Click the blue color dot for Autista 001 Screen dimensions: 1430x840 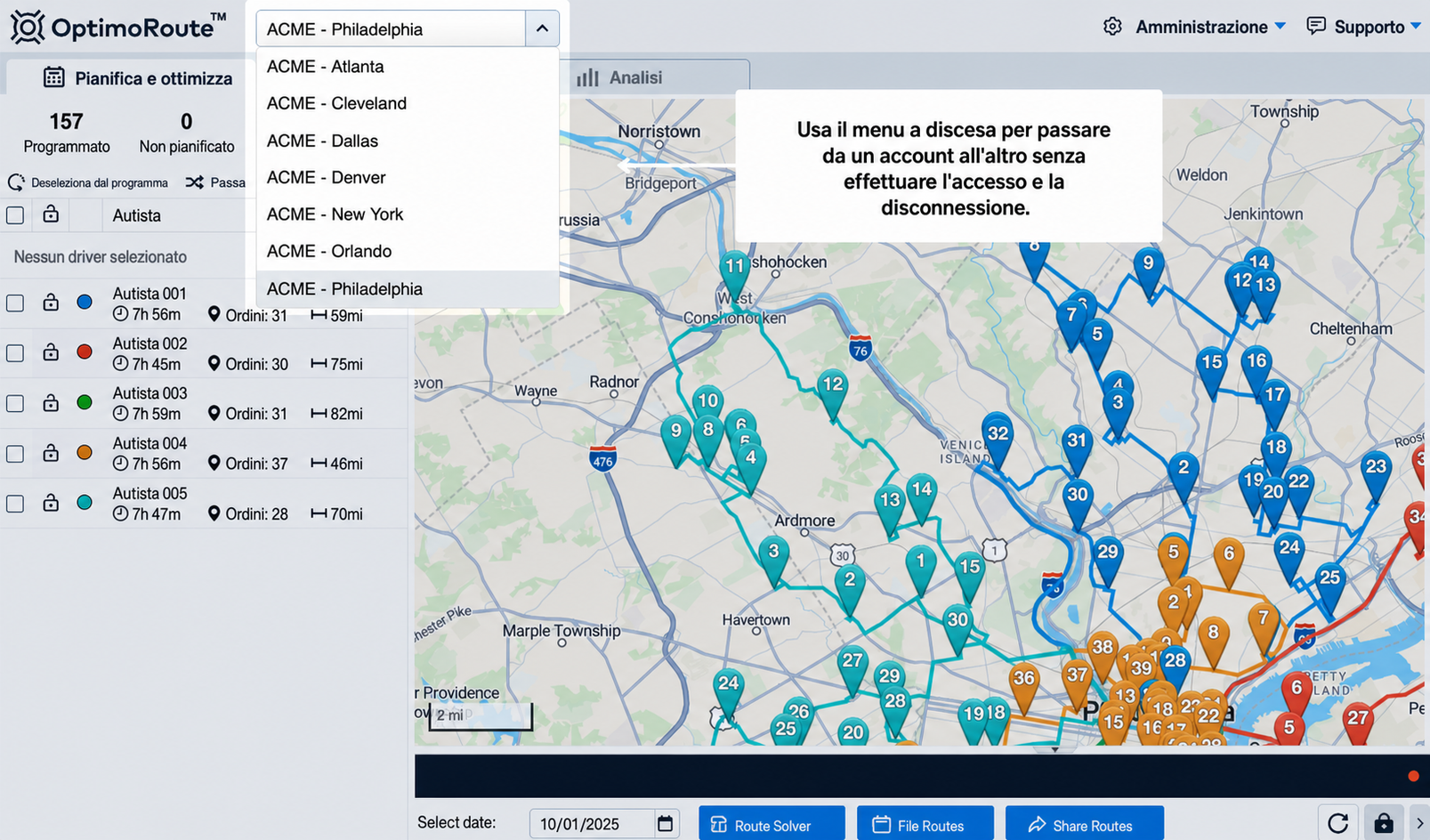(x=85, y=303)
